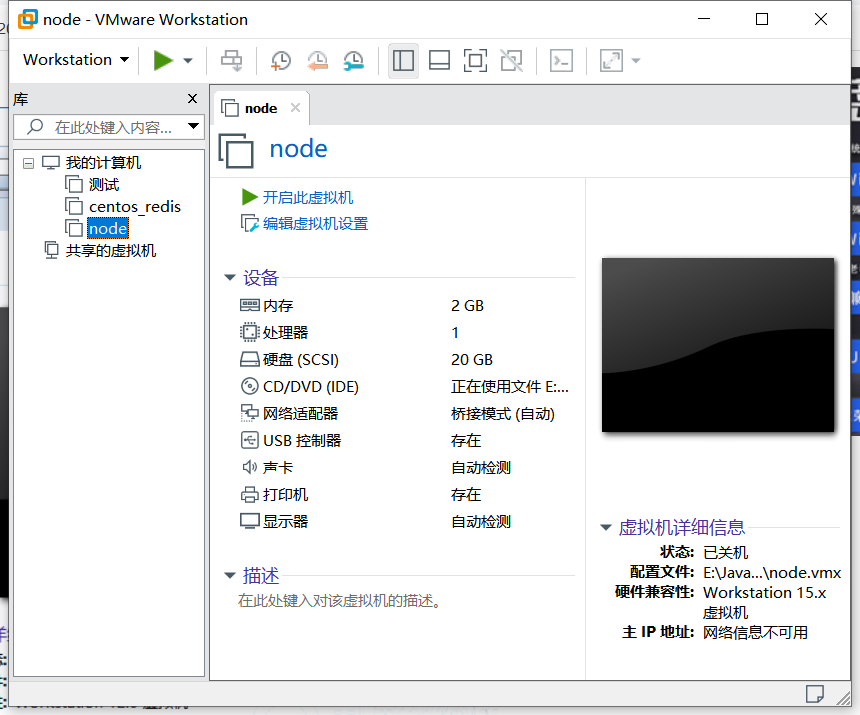Screen dimensions: 860x715
Task: Click the large node VM header icon
Action: pos(236,150)
